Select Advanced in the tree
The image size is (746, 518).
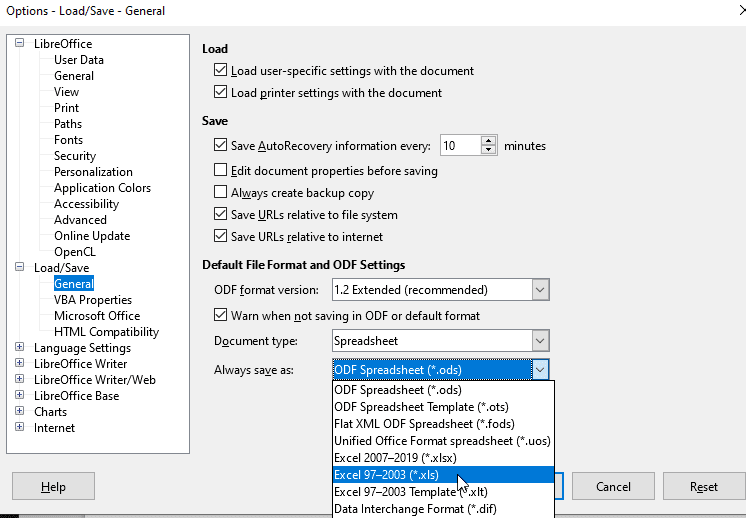click(x=80, y=220)
